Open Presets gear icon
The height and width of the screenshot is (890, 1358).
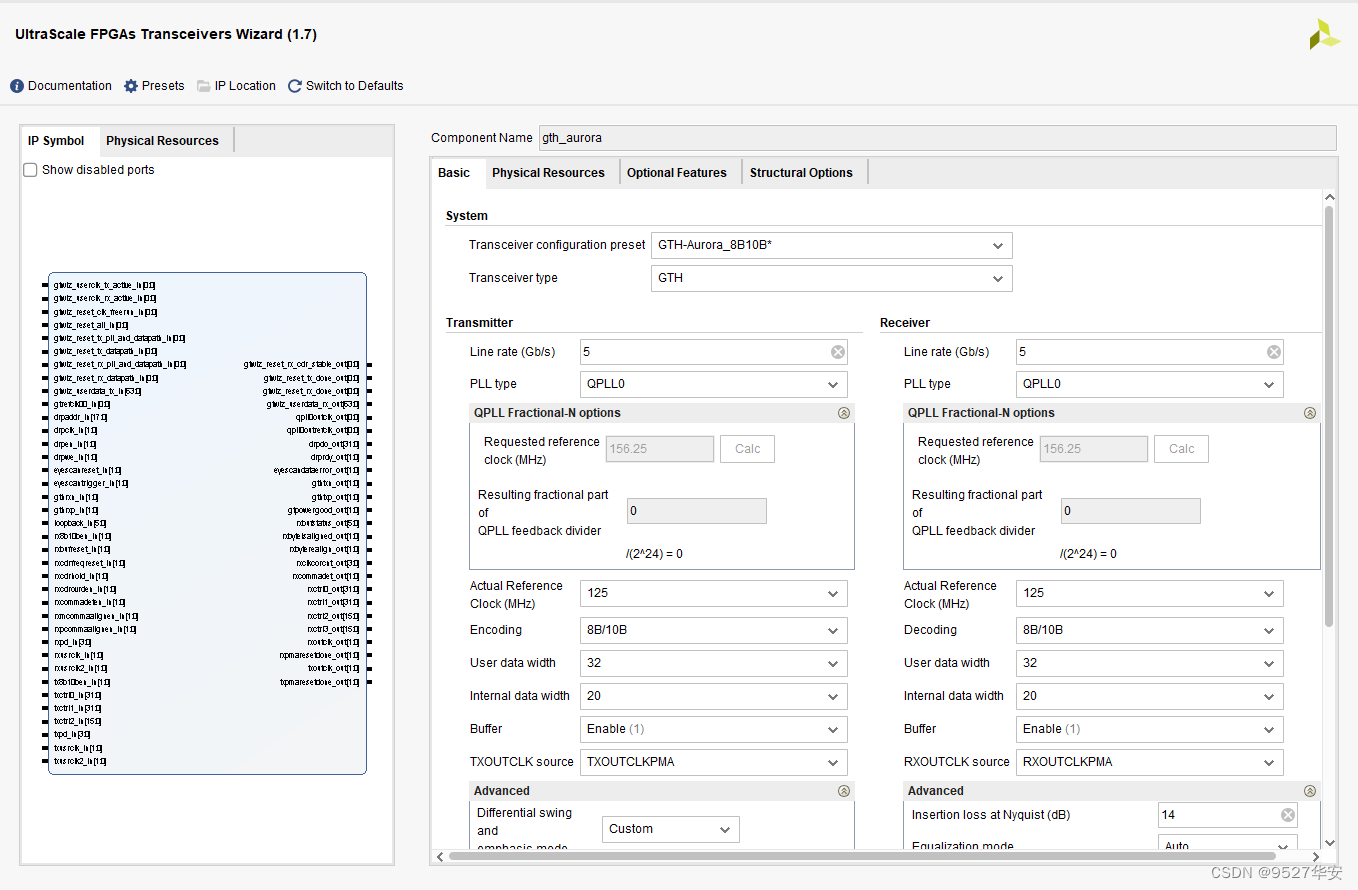131,86
